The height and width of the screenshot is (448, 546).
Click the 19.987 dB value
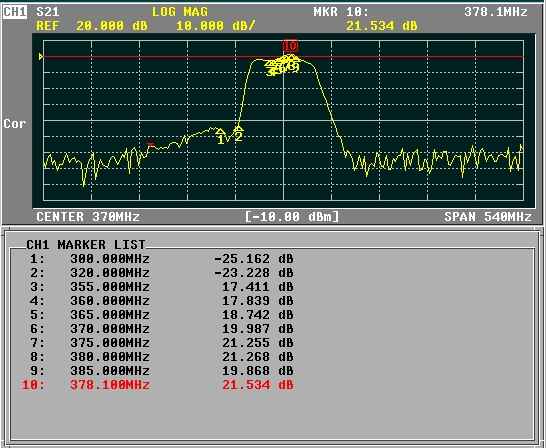(x=258, y=329)
